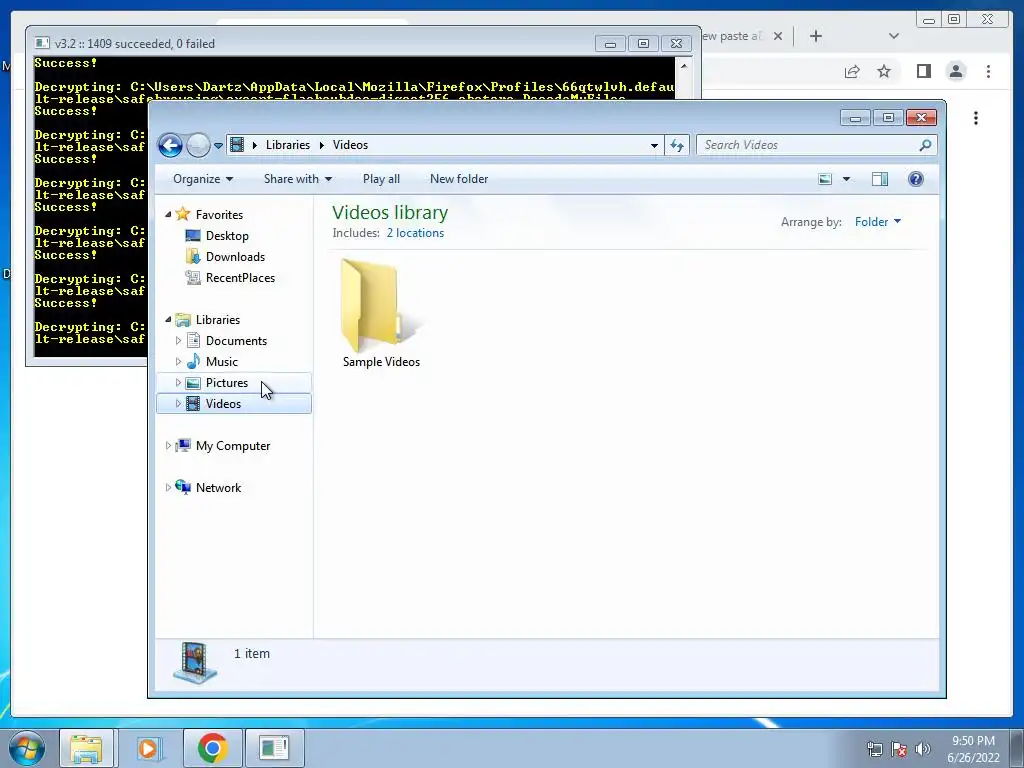Click Chrome share page icon

[x=852, y=71]
